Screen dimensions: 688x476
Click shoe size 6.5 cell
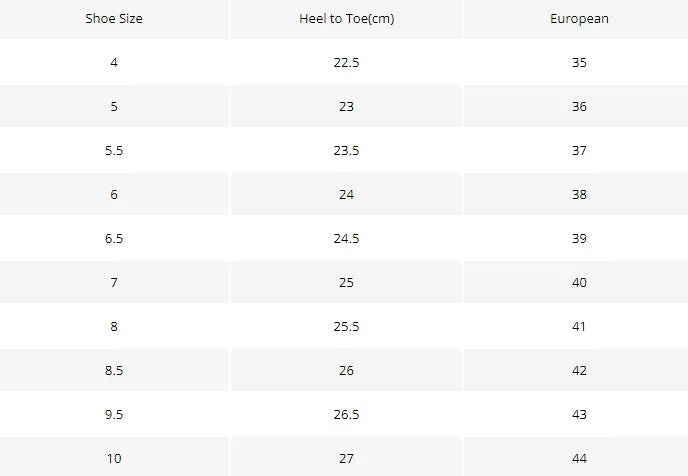tap(114, 238)
